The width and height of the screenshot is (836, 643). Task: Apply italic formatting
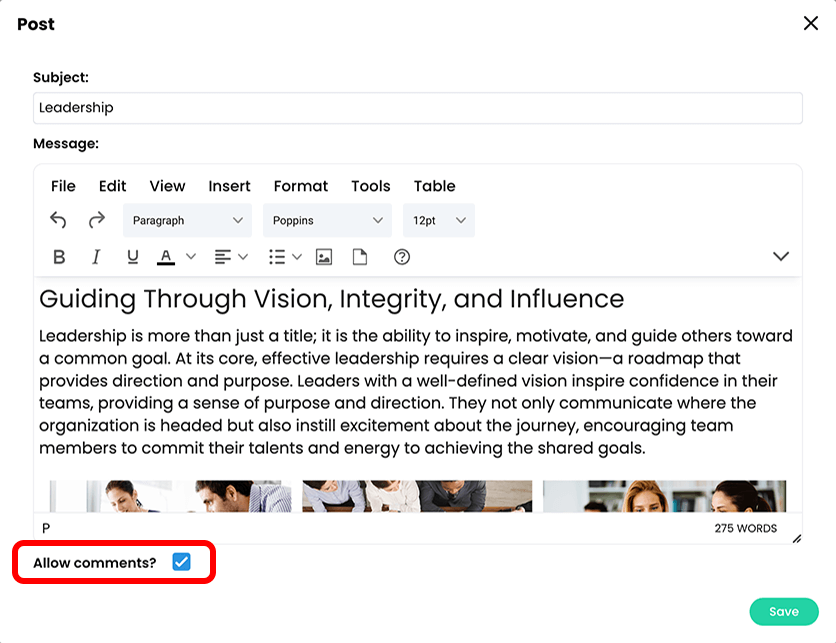point(95,257)
